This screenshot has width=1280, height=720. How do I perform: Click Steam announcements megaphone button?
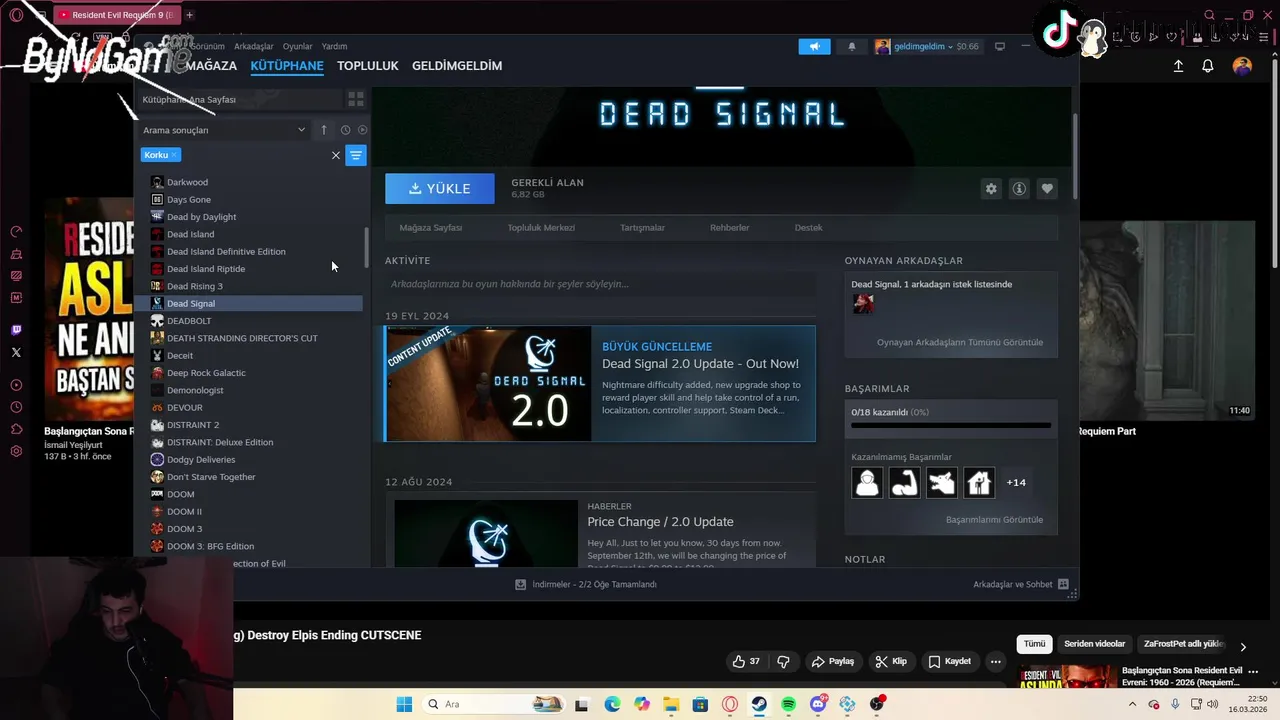[x=814, y=46]
